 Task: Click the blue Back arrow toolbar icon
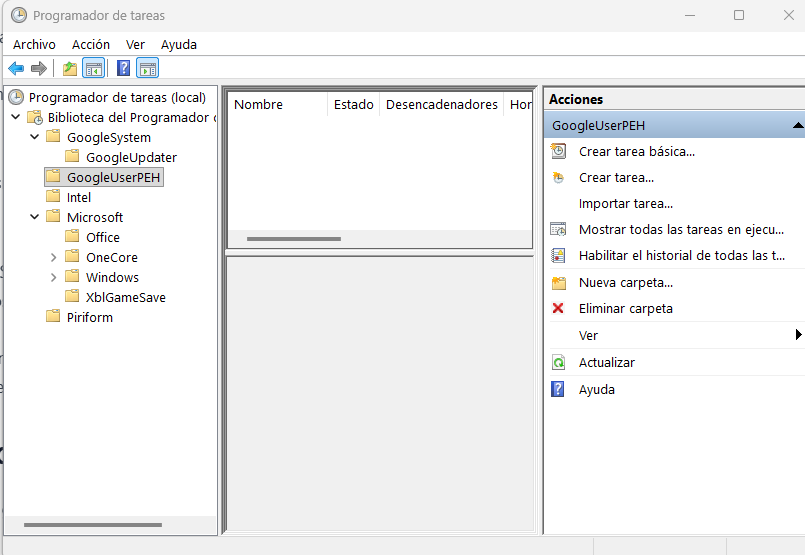16,68
